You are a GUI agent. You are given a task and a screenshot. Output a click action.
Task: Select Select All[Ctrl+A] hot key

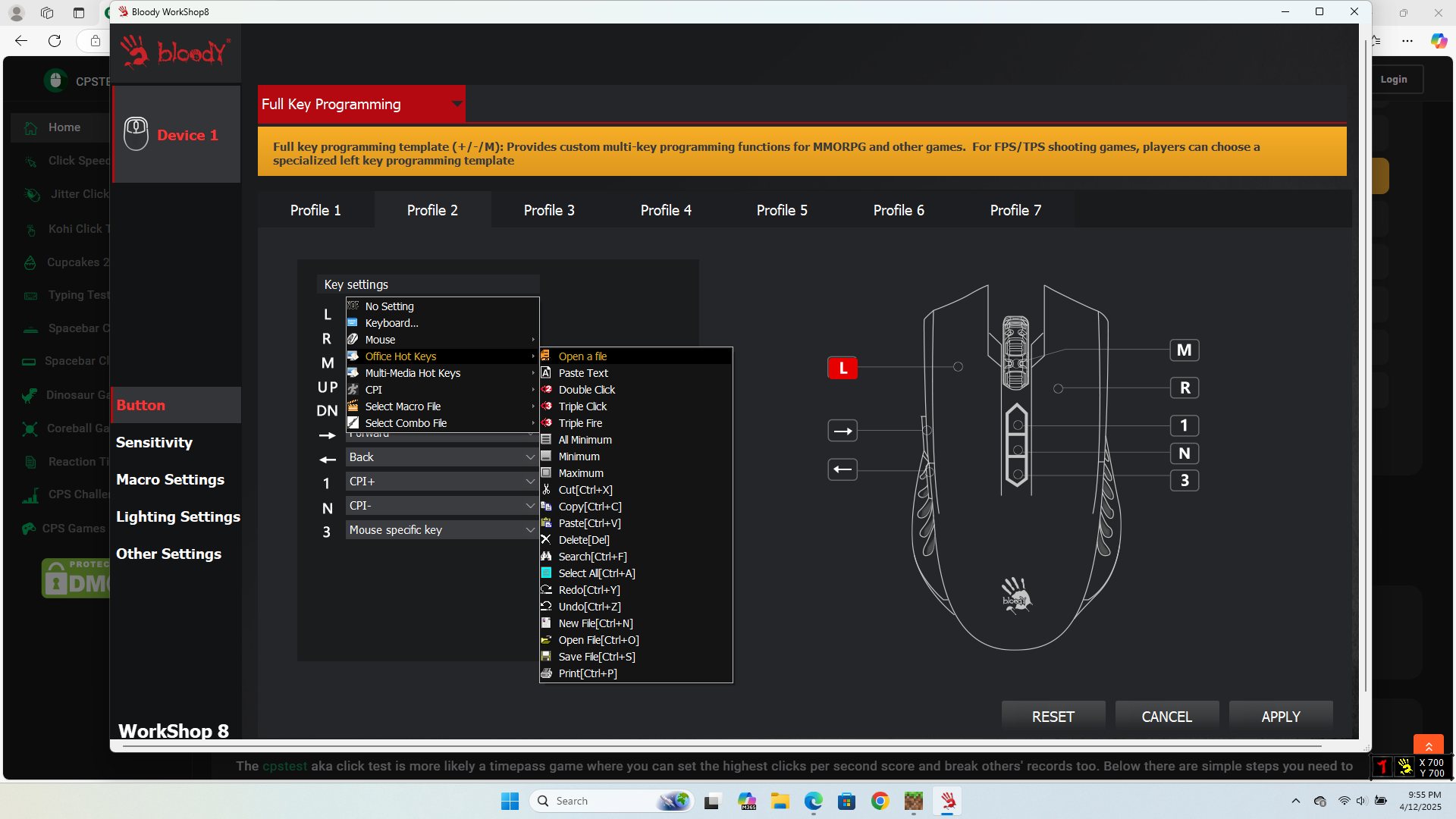coord(635,573)
